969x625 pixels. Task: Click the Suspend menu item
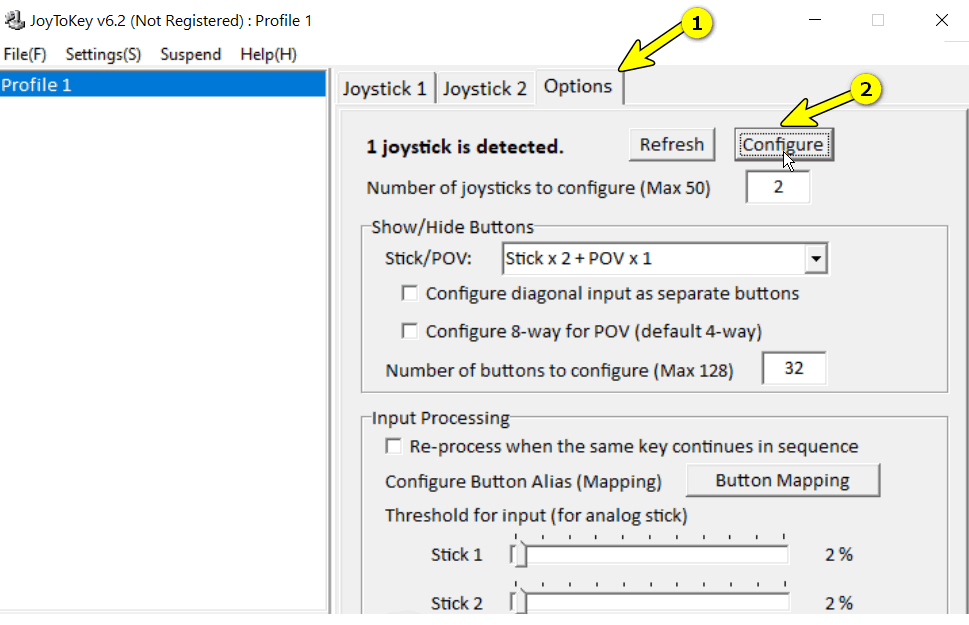[190, 54]
